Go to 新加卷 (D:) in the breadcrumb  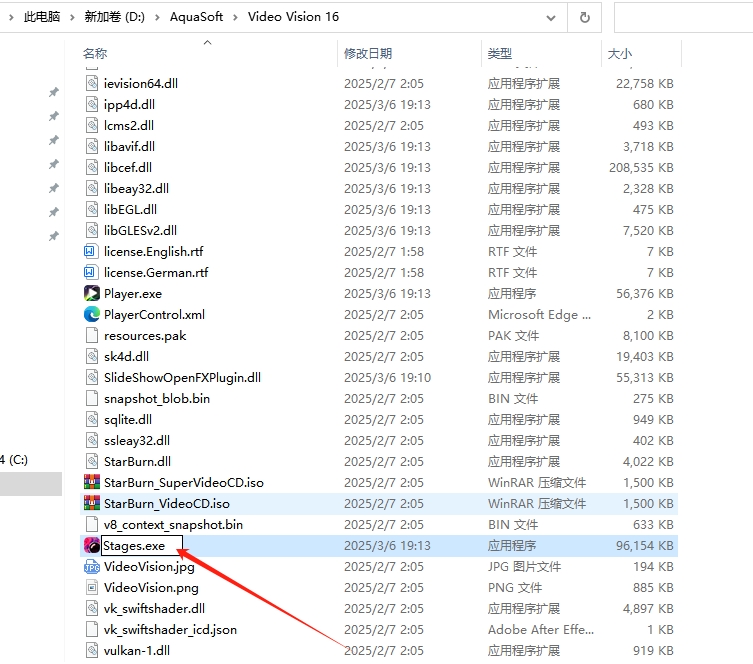coord(114,17)
